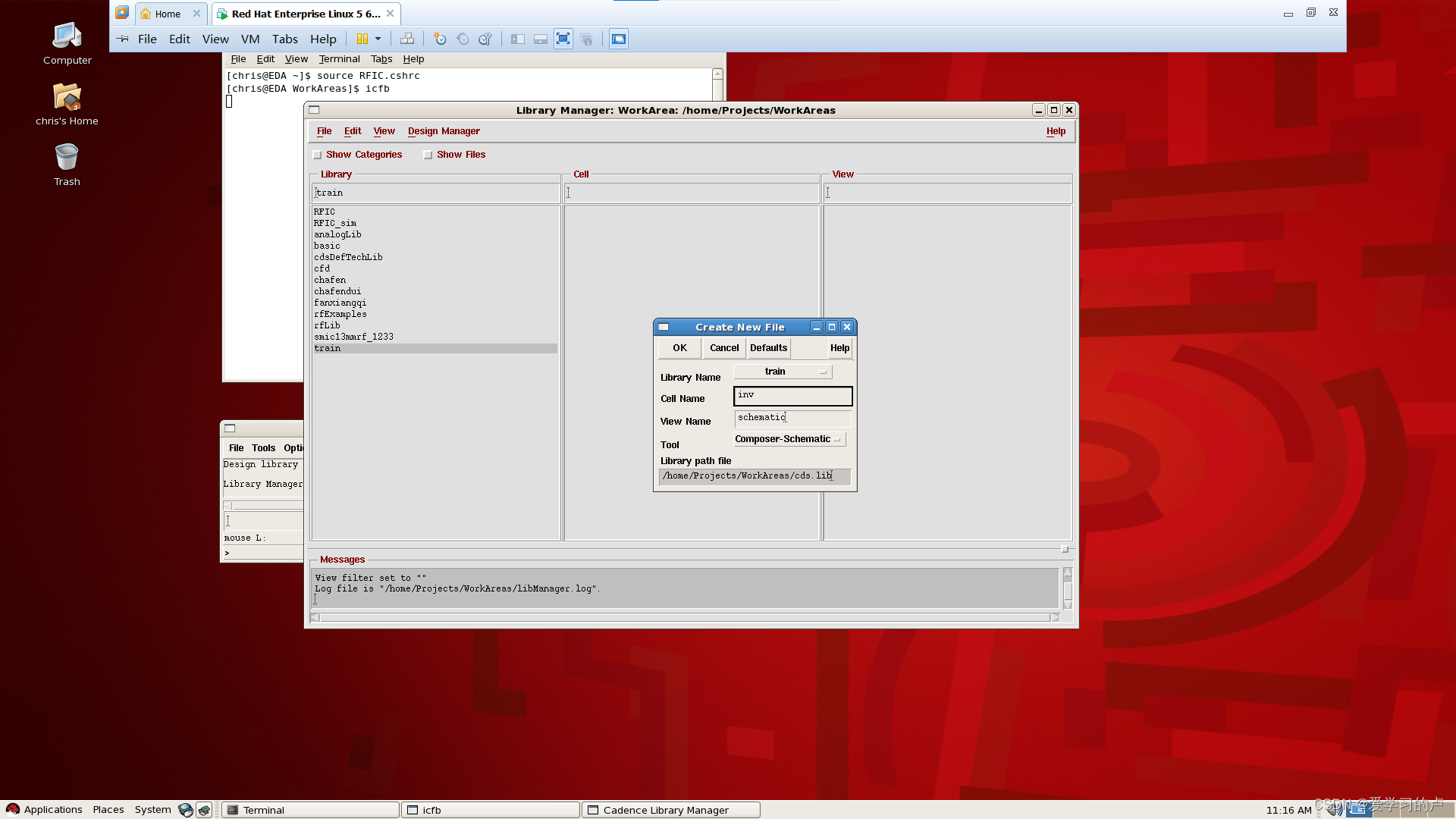Screen dimensions: 1456x819
Task: Click the Cell Name input field
Action: pyautogui.click(x=792, y=396)
